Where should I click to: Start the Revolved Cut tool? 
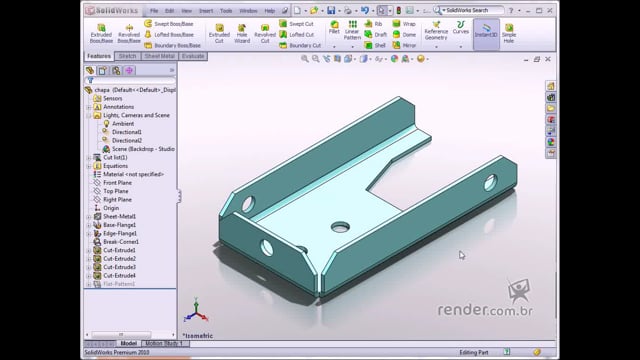coord(265,33)
